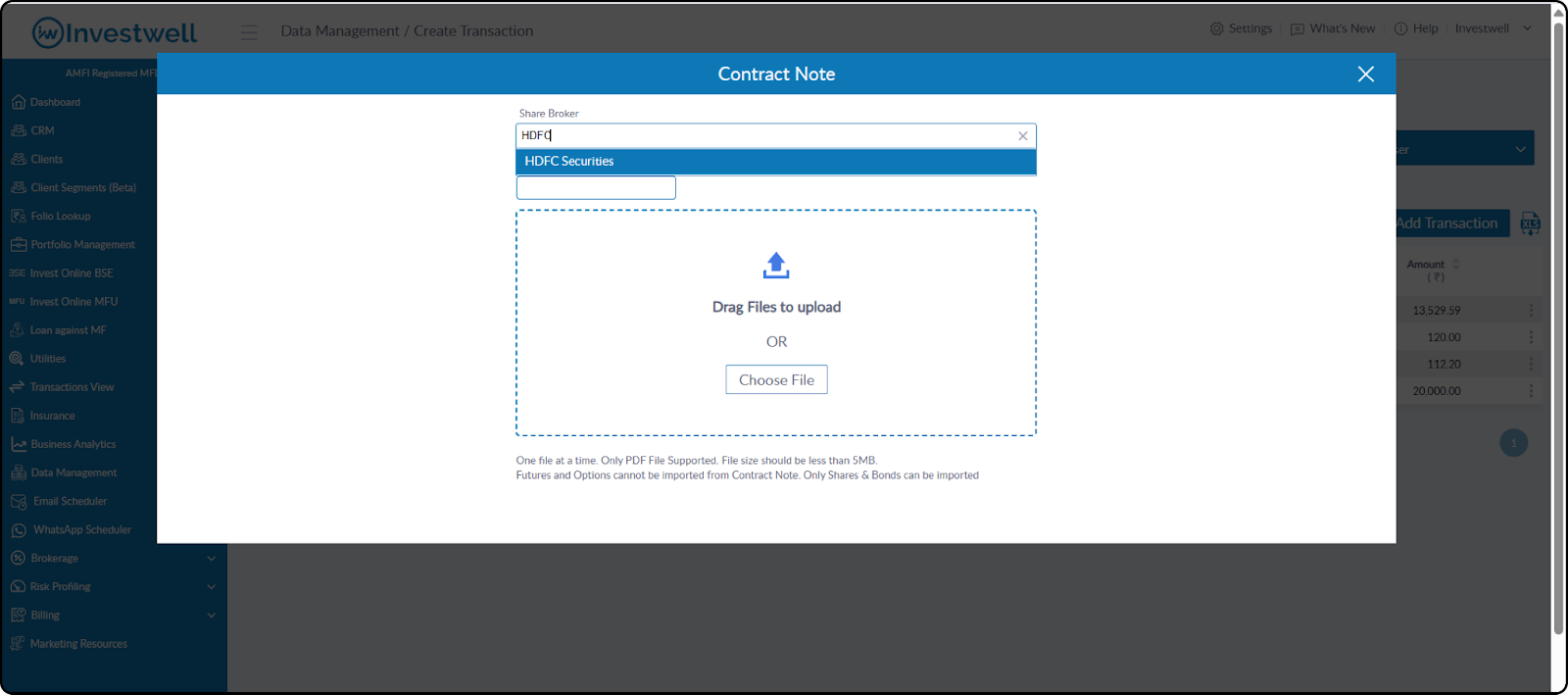Screen dimensions: 1568x695
Task: Click the Data Management breadcrumb
Action: (x=340, y=31)
